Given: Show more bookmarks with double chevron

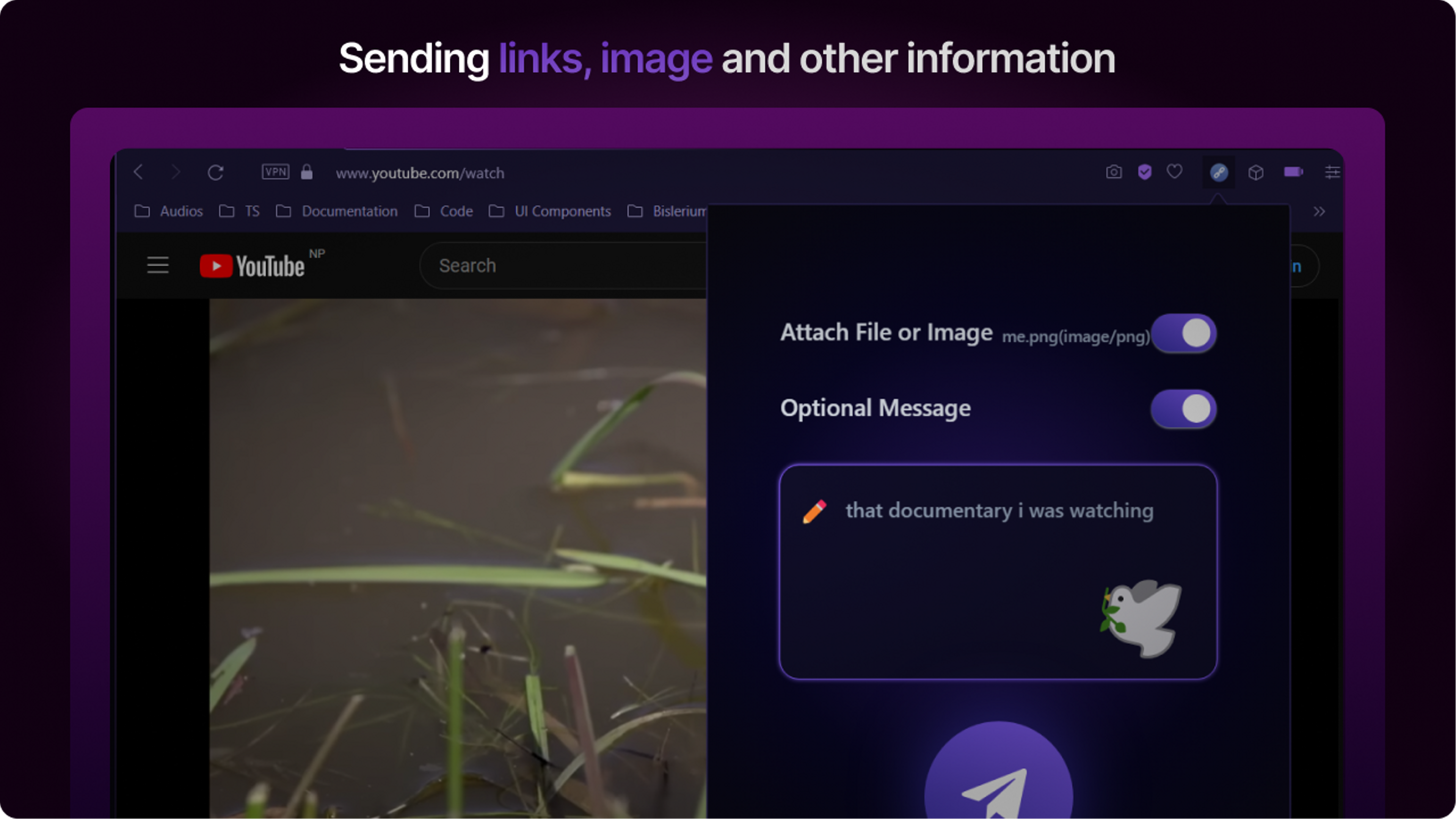Looking at the screenshot, I should 1319,212.
